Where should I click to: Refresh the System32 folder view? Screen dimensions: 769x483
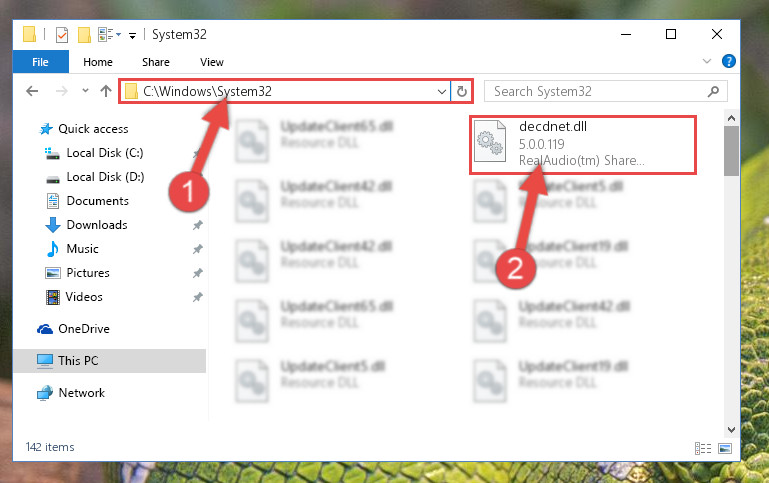461,91
